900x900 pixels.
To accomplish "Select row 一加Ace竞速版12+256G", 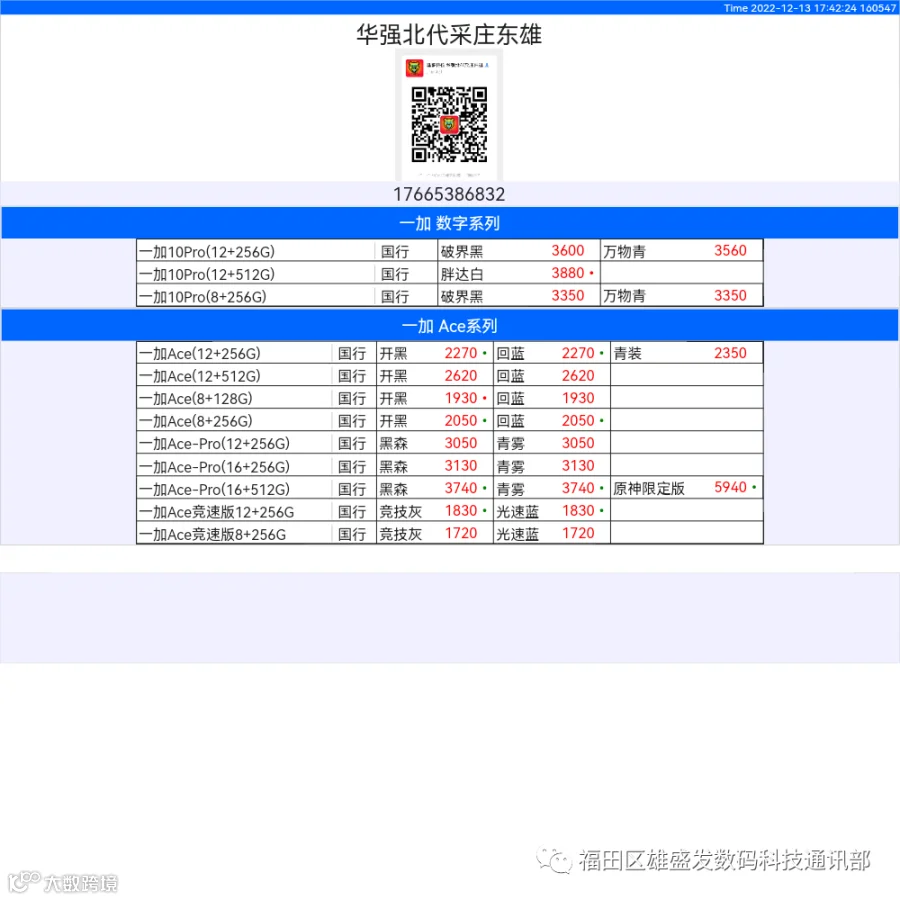I will point(449,510).
